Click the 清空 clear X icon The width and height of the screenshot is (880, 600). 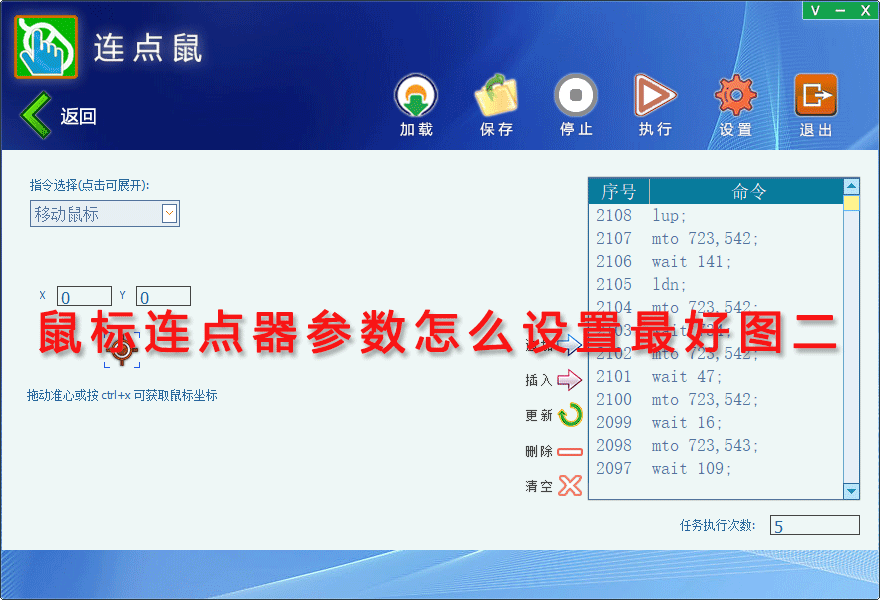click(x=570, y=486)
